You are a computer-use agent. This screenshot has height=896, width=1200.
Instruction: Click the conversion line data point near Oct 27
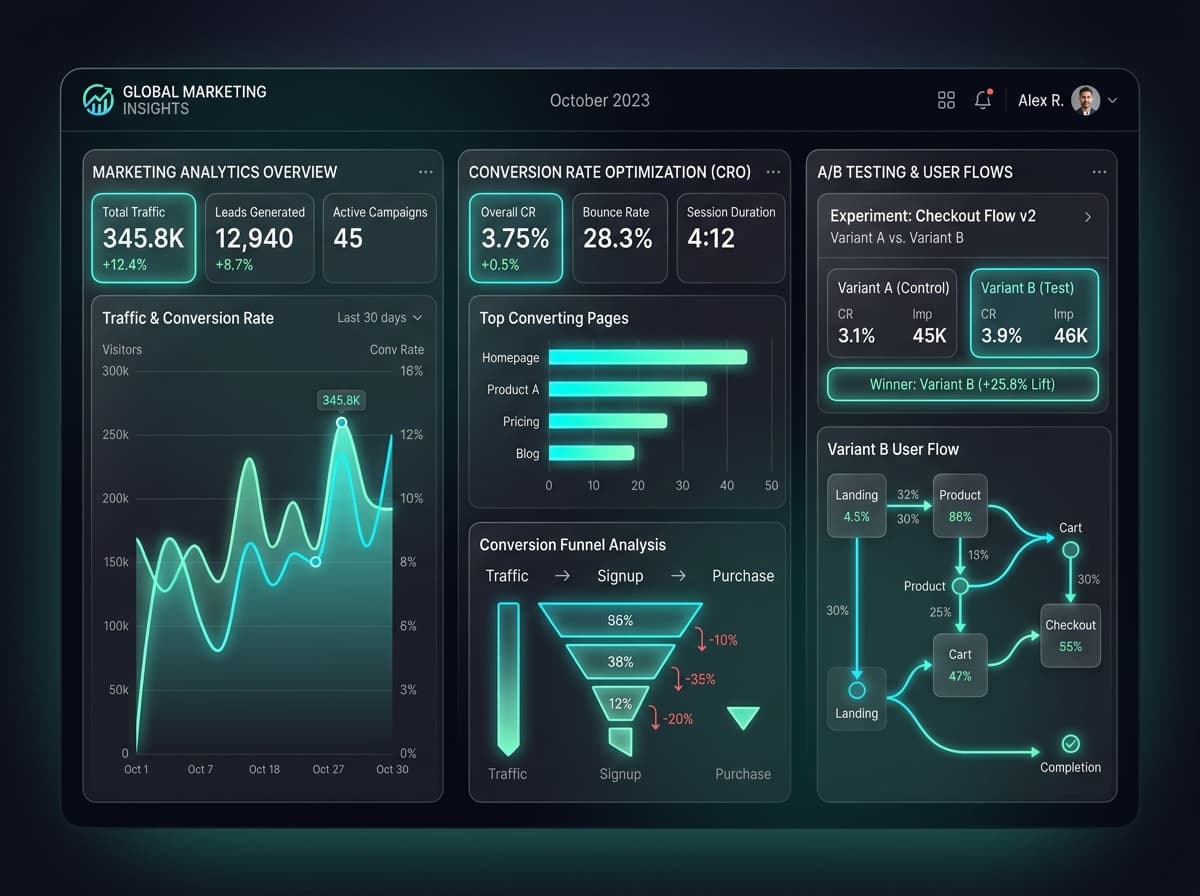coord(316,562)
